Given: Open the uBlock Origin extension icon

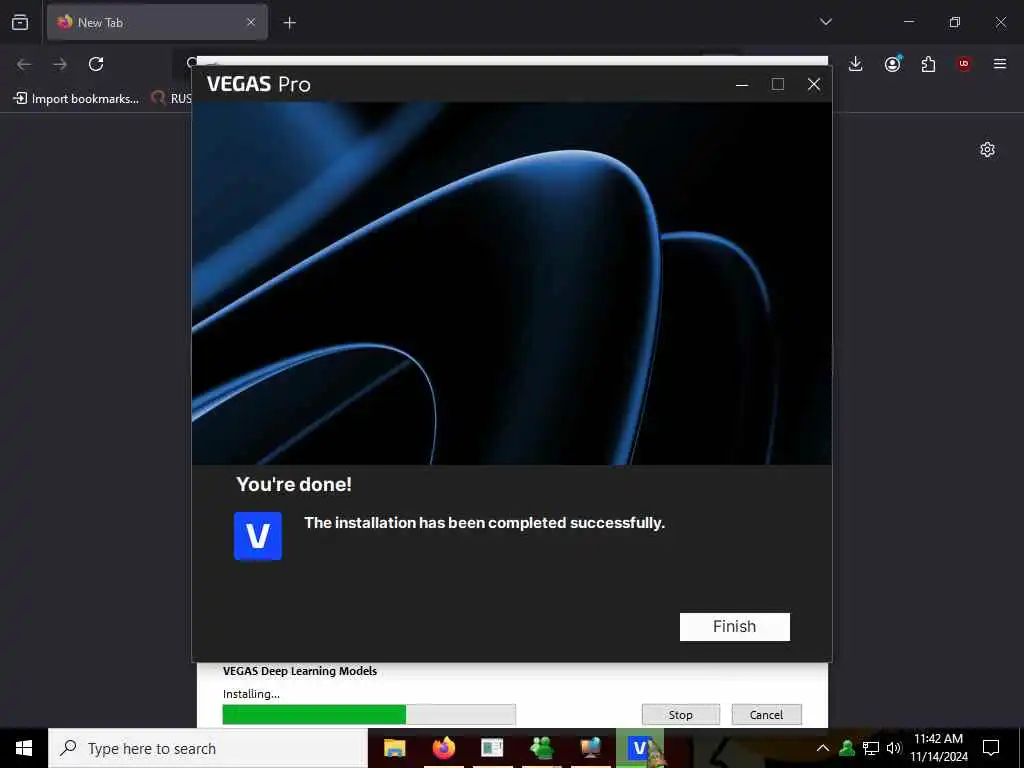Looking at the screenshot, I should pos(964,64).
